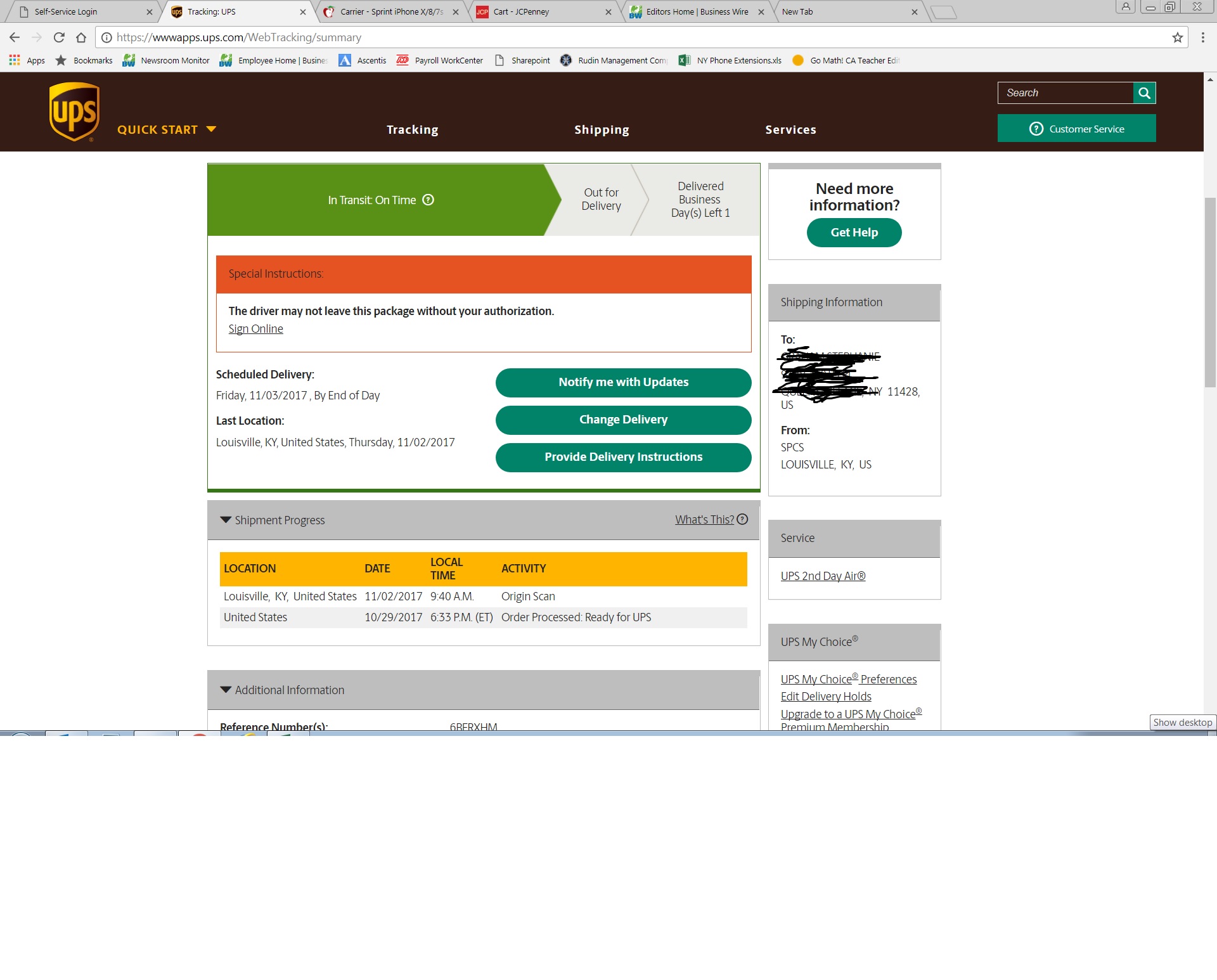Click the Chrome user profile icon
The height and width of the screenshot is (980, 1217).
click(x=1126, y=6)
